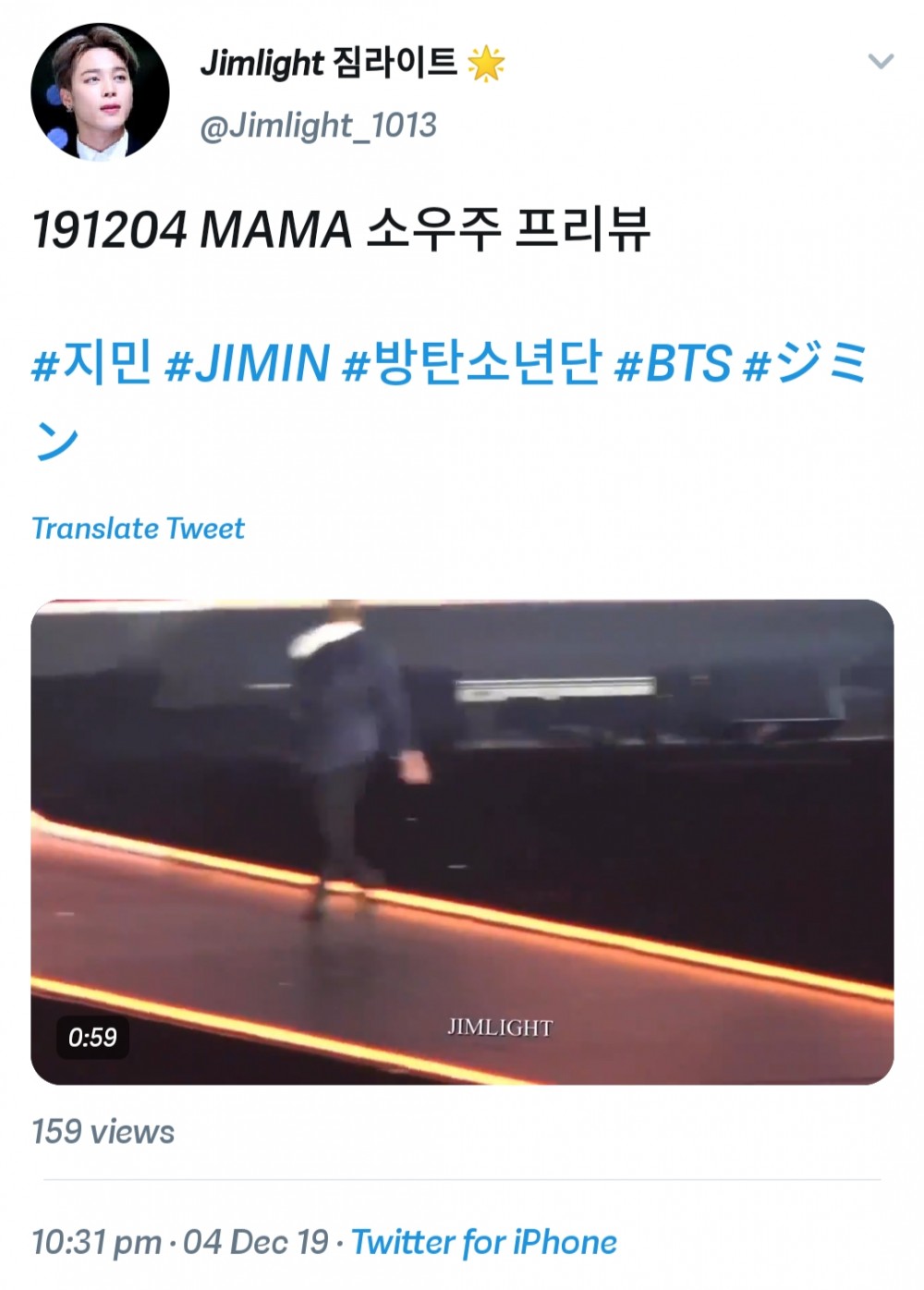
Task: Click the JIMLIGHT watermark in video
Action: pyautogui.click(x=500, y=1027)
